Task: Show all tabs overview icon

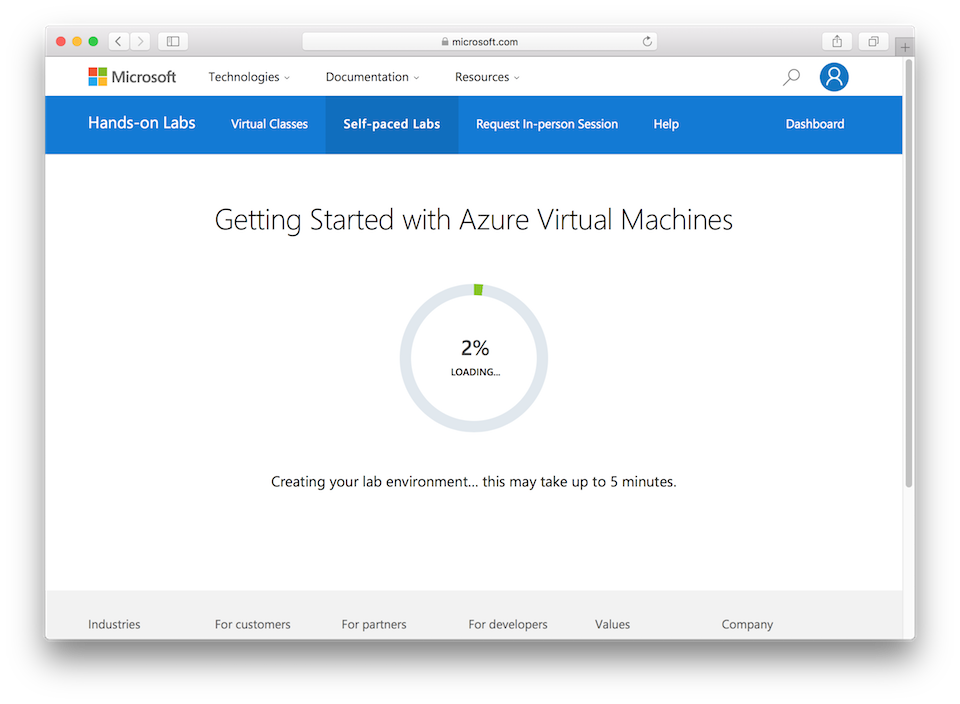Action: [874, 41]
